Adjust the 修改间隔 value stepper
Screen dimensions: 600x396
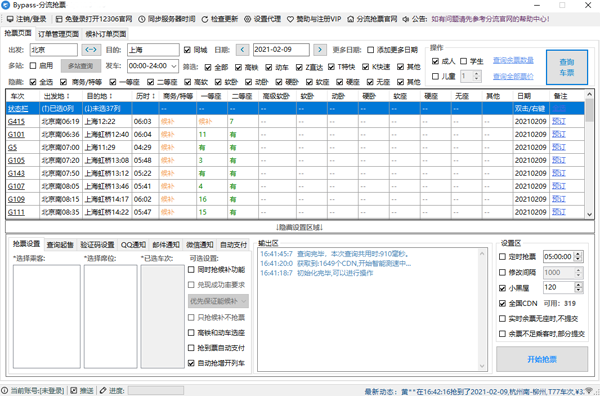(579, 272)
